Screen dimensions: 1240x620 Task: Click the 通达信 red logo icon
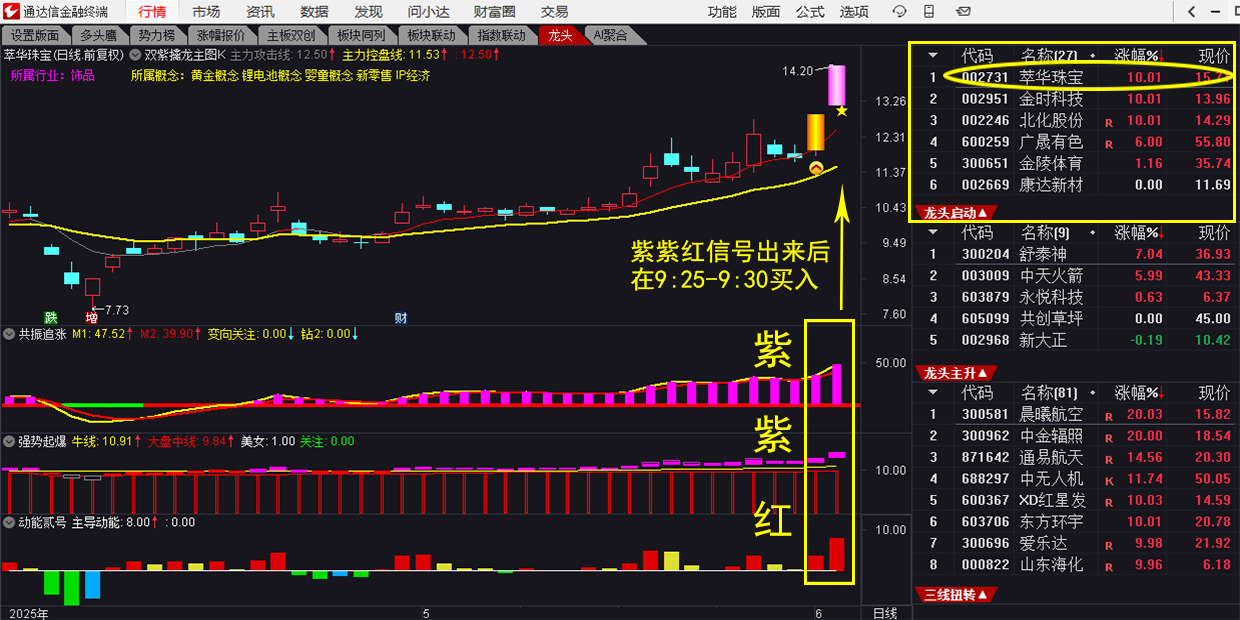pyautogui.click(x=12, y=12)
